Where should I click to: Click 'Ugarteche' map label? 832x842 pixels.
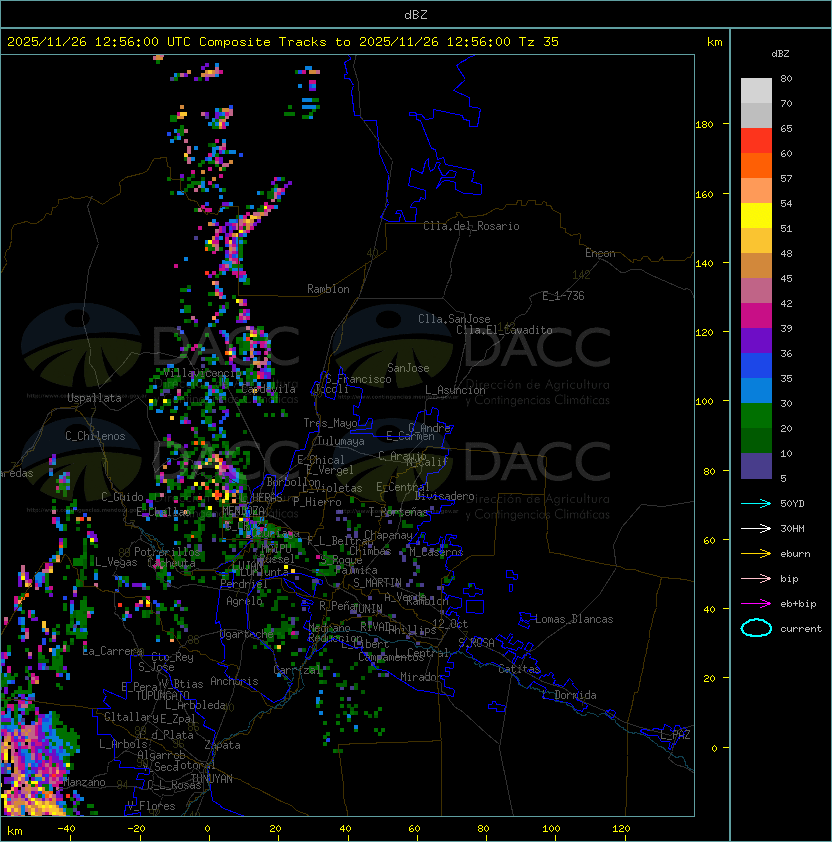tap(247, 634)
